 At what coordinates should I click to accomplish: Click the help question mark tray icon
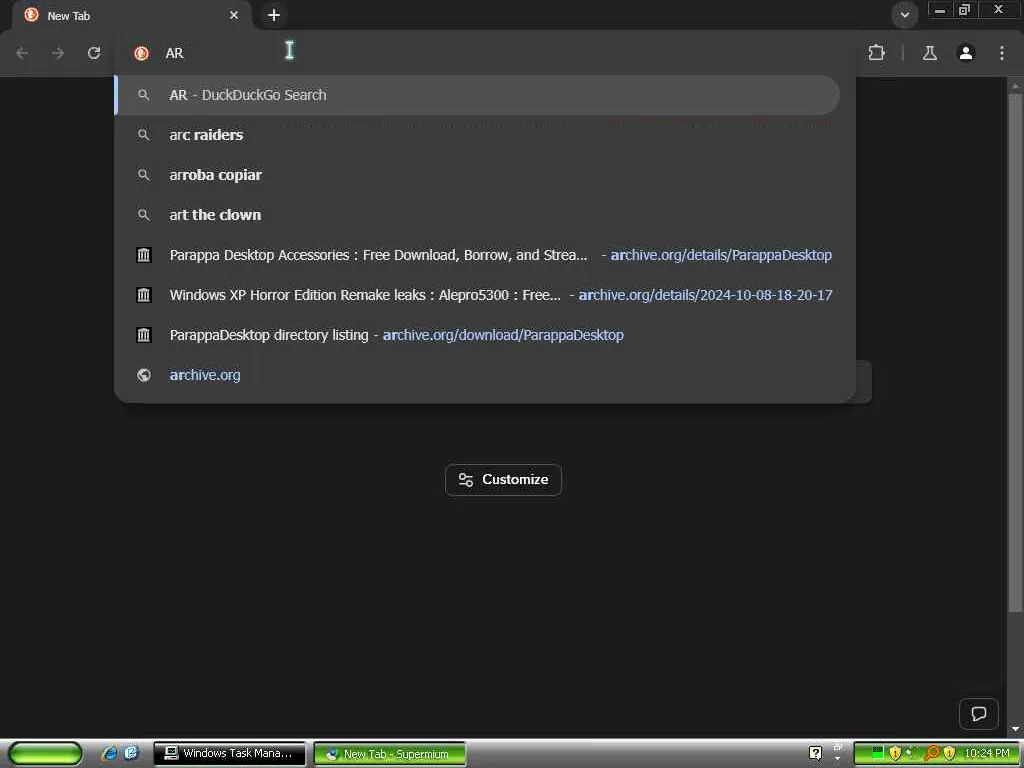coord(816,754)
